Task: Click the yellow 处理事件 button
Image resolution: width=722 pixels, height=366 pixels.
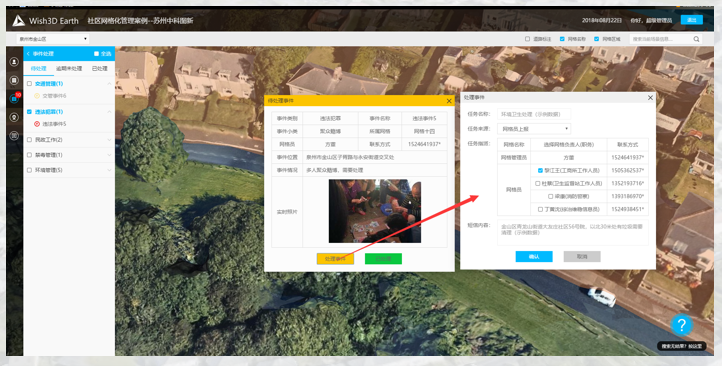Action: coord(335,259)
